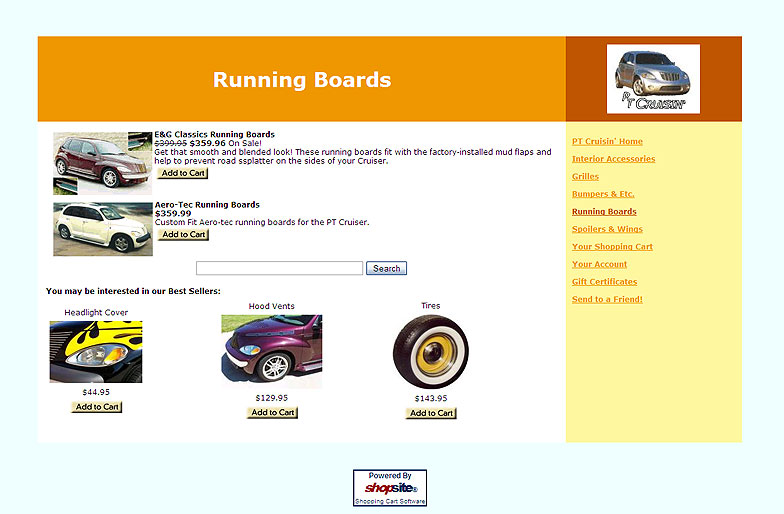Add Aero-Tec Running Boards to cart
The image size is (784, 514).
[x=183, y=235]
